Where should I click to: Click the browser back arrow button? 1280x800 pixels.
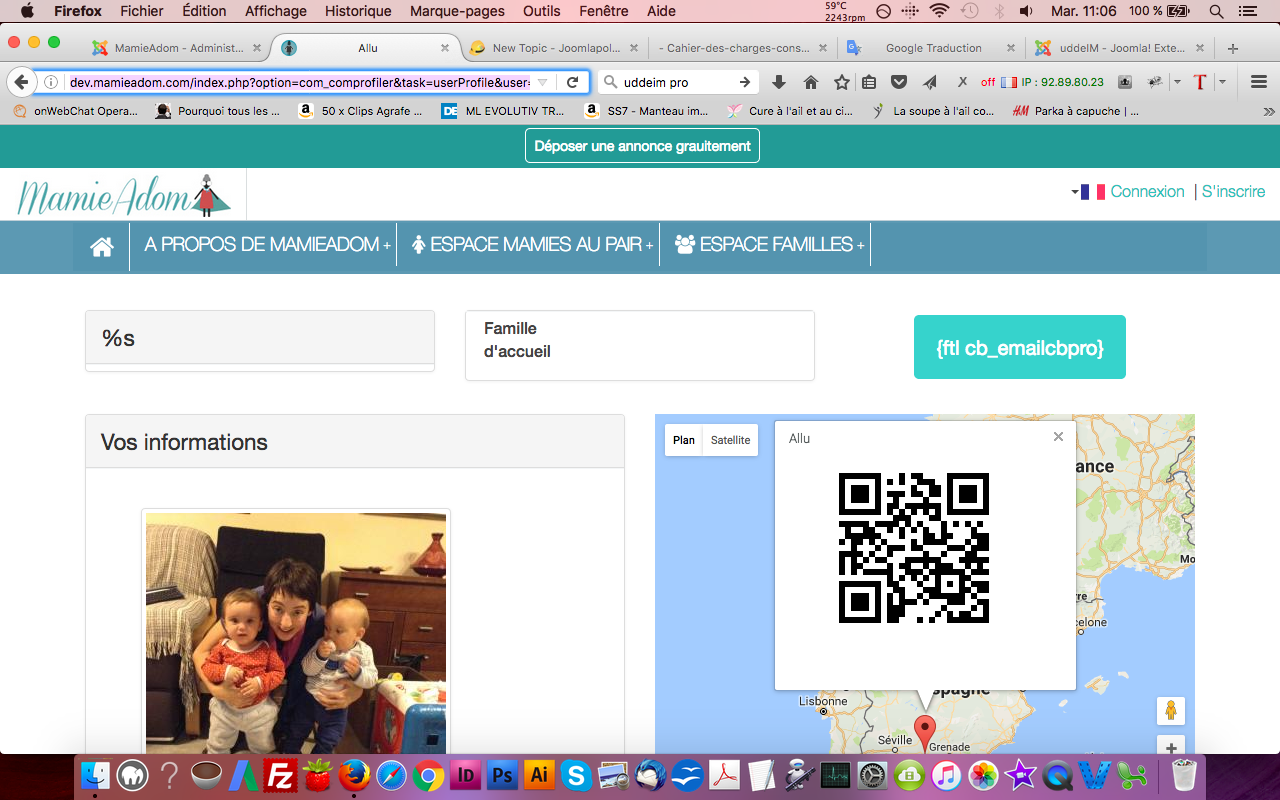(x=21, y=82)
